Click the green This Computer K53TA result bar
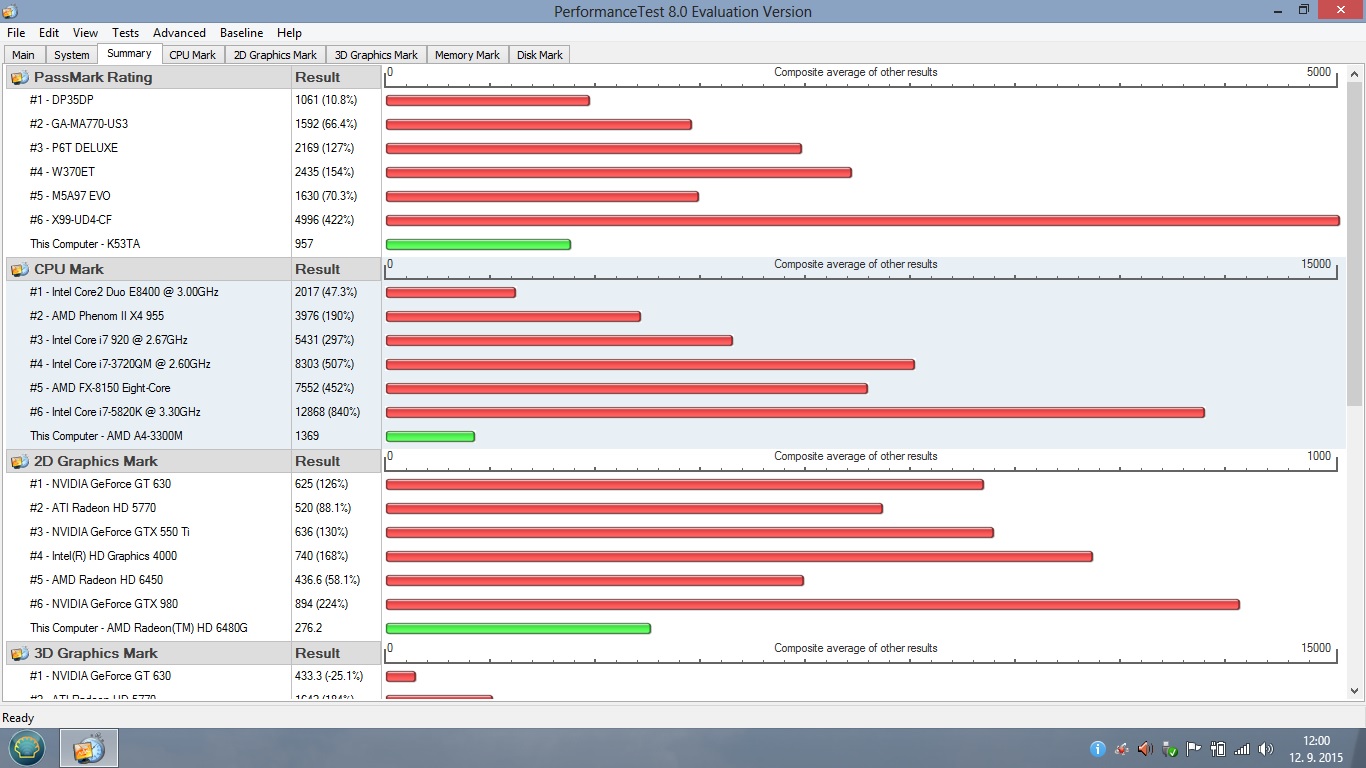This screenshot has width=1366, height=768. click(x=478, y=244)
